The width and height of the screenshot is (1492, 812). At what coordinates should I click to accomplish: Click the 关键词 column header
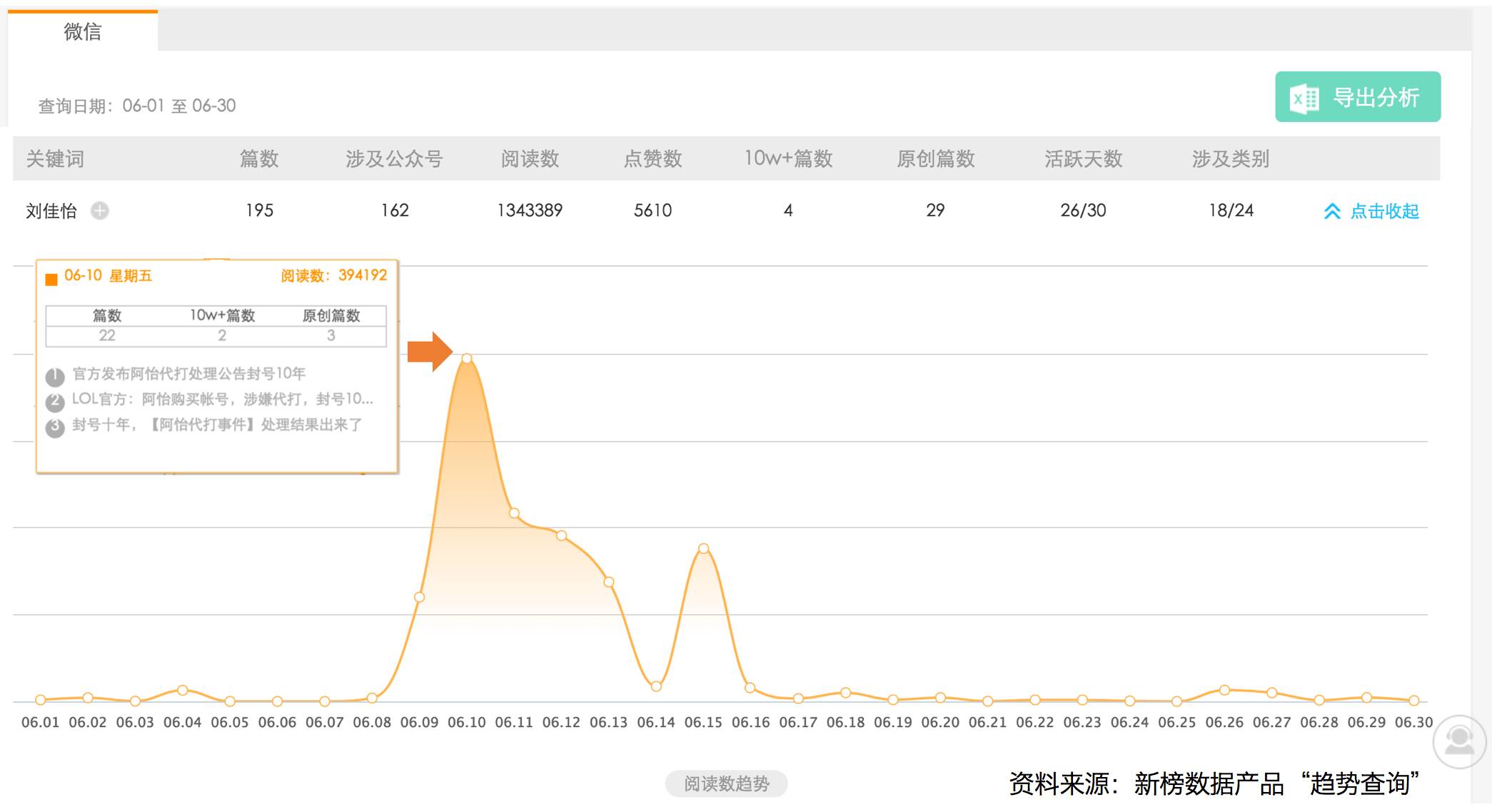pyautogui.click(x=55, y=158)
